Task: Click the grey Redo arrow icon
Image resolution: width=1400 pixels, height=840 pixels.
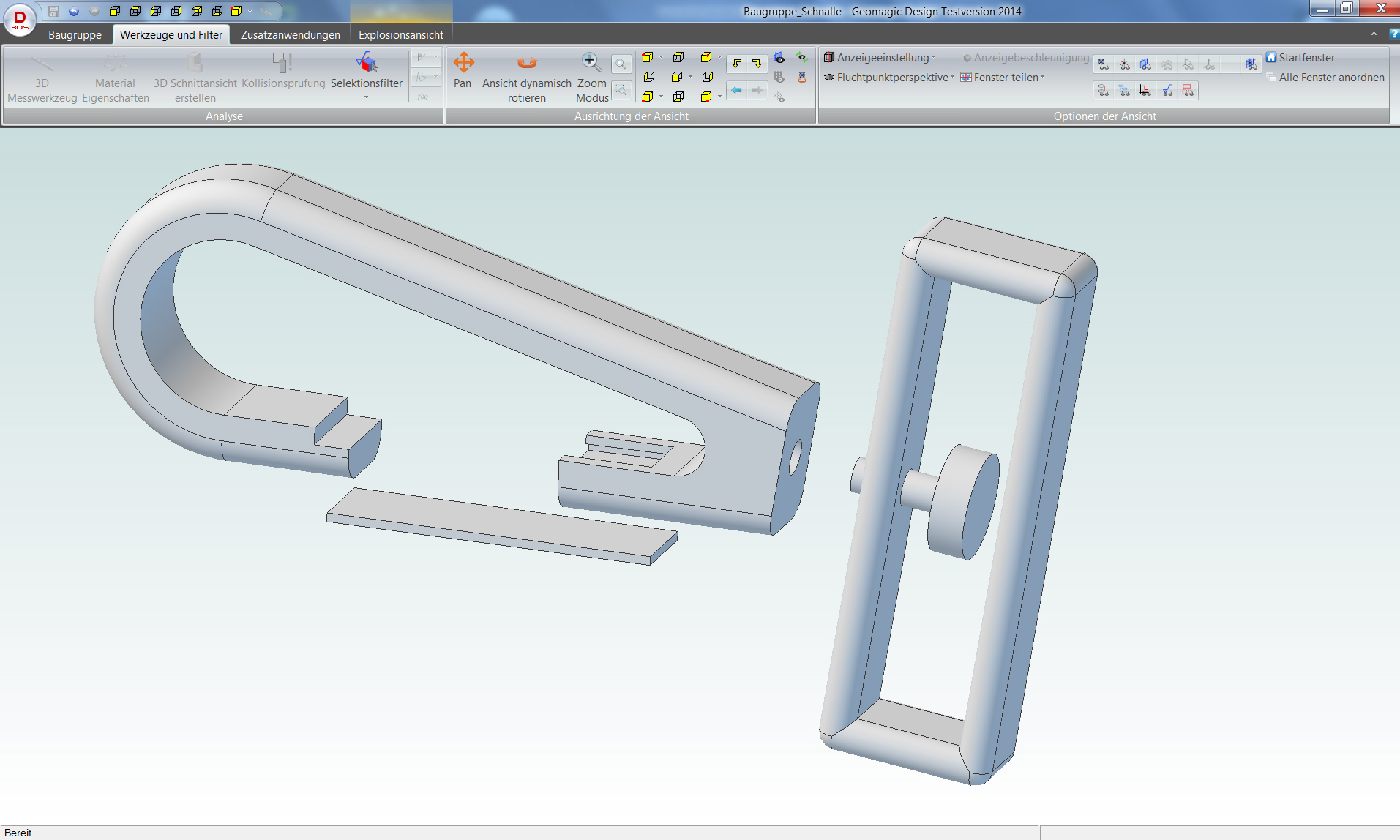Action: (x=94, y=11)
